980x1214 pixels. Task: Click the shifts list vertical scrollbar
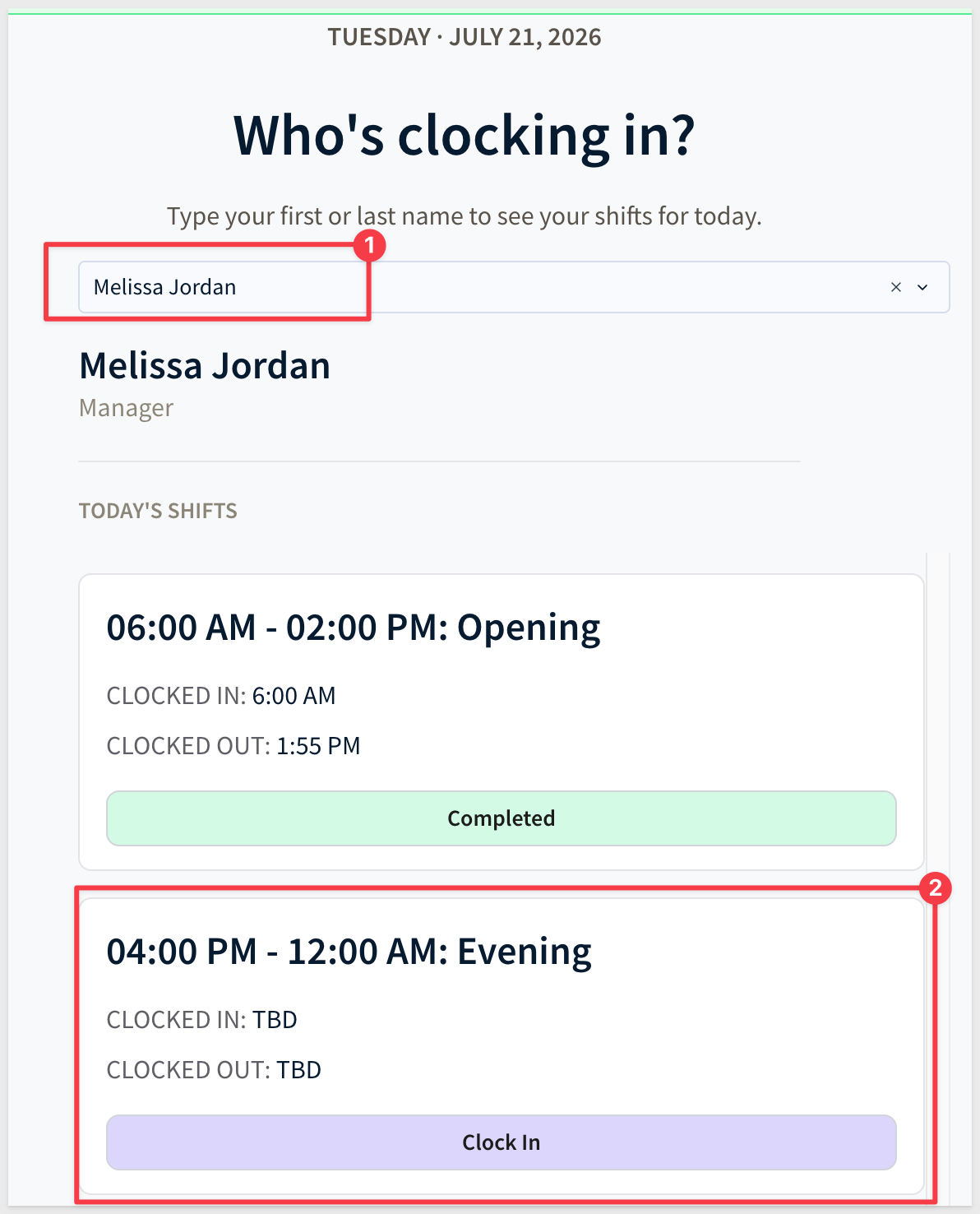[x=938, y=880]
